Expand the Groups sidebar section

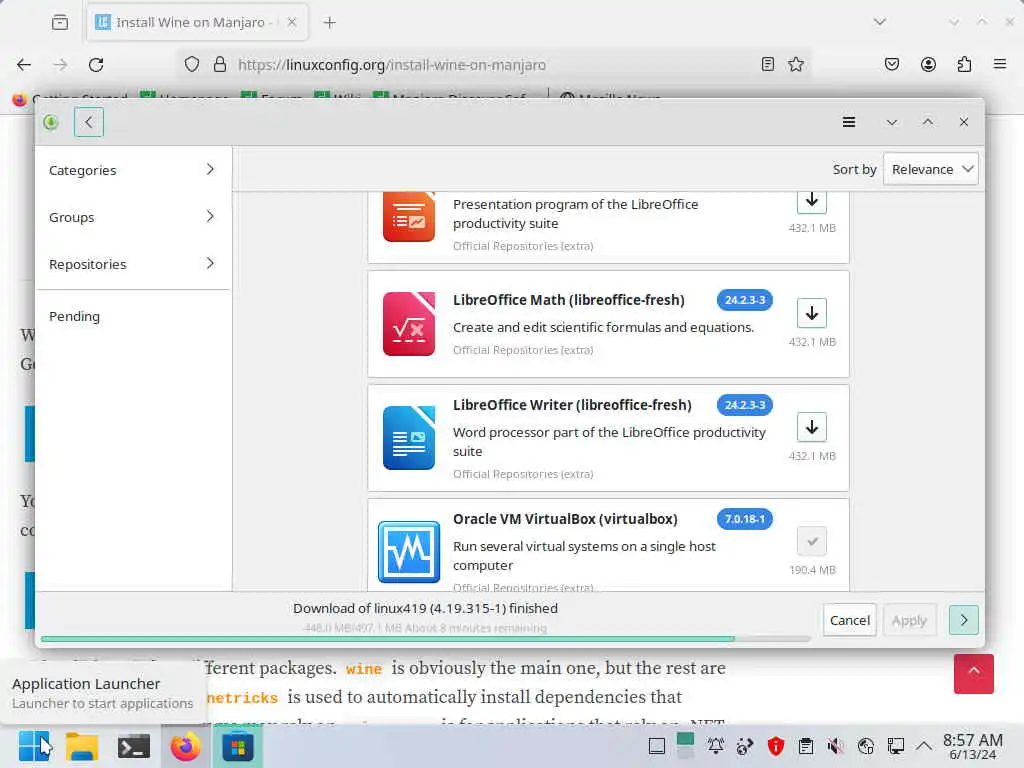coord(133,217)
